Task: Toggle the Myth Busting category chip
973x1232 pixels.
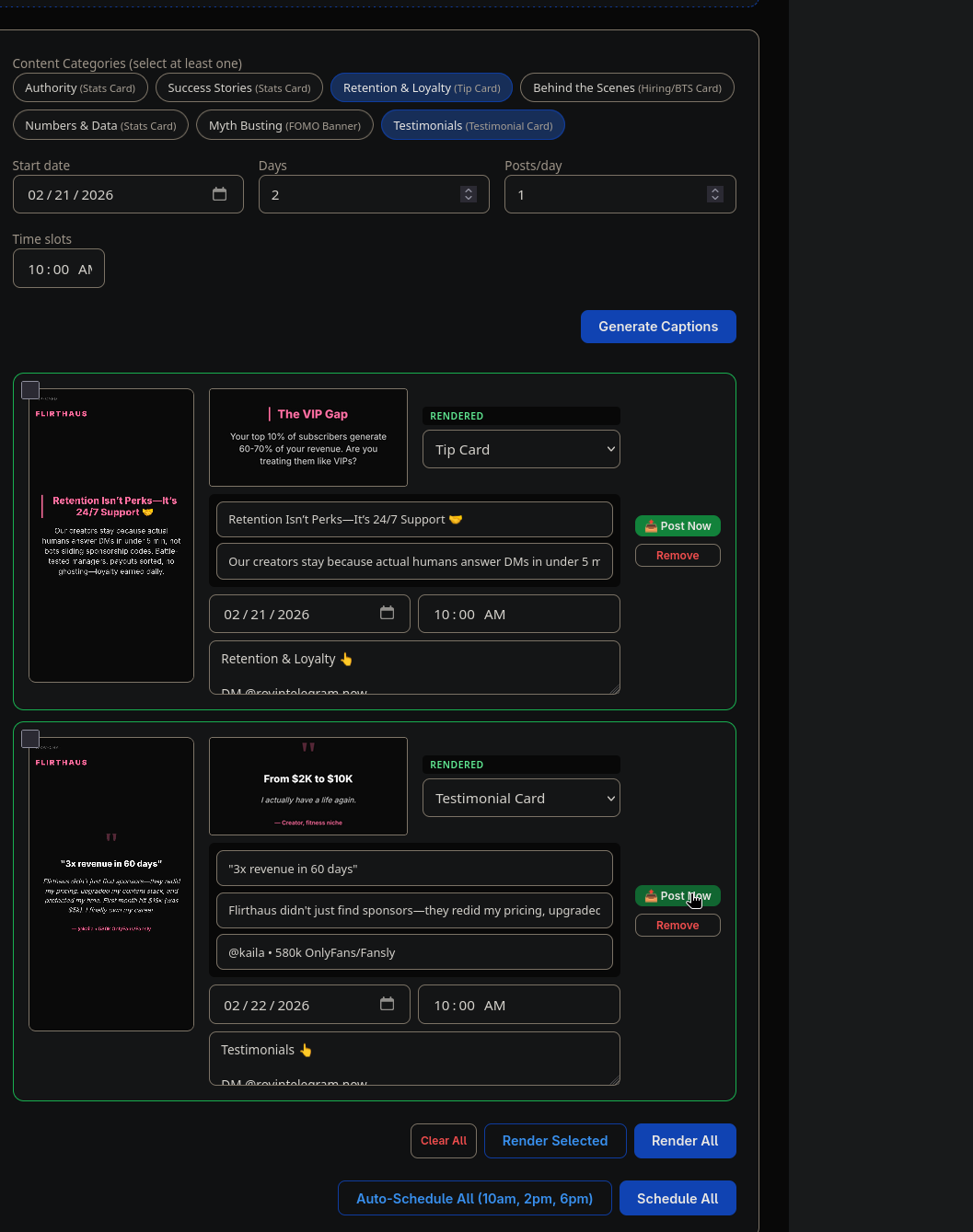Action: tap(284, 124)
